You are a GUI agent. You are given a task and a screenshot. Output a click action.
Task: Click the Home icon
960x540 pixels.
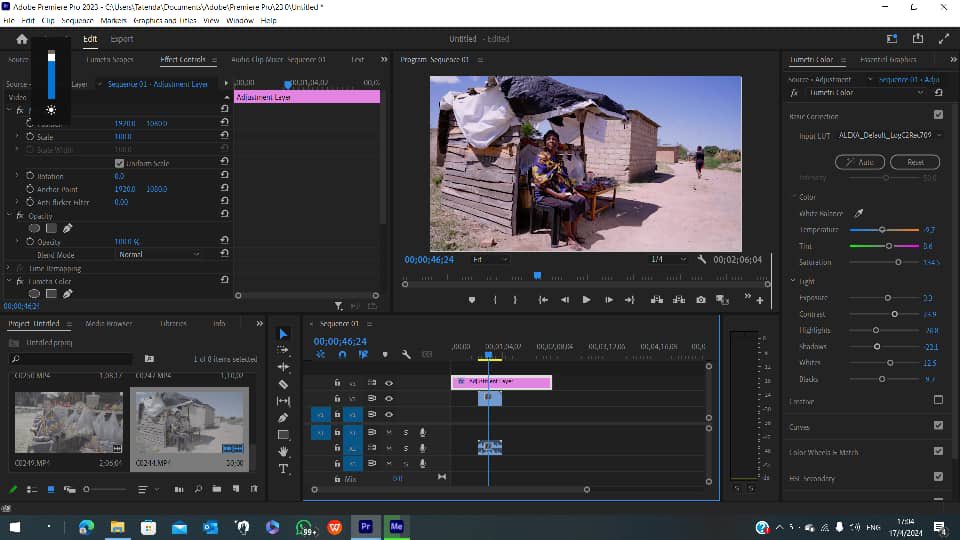click(22, 39)
